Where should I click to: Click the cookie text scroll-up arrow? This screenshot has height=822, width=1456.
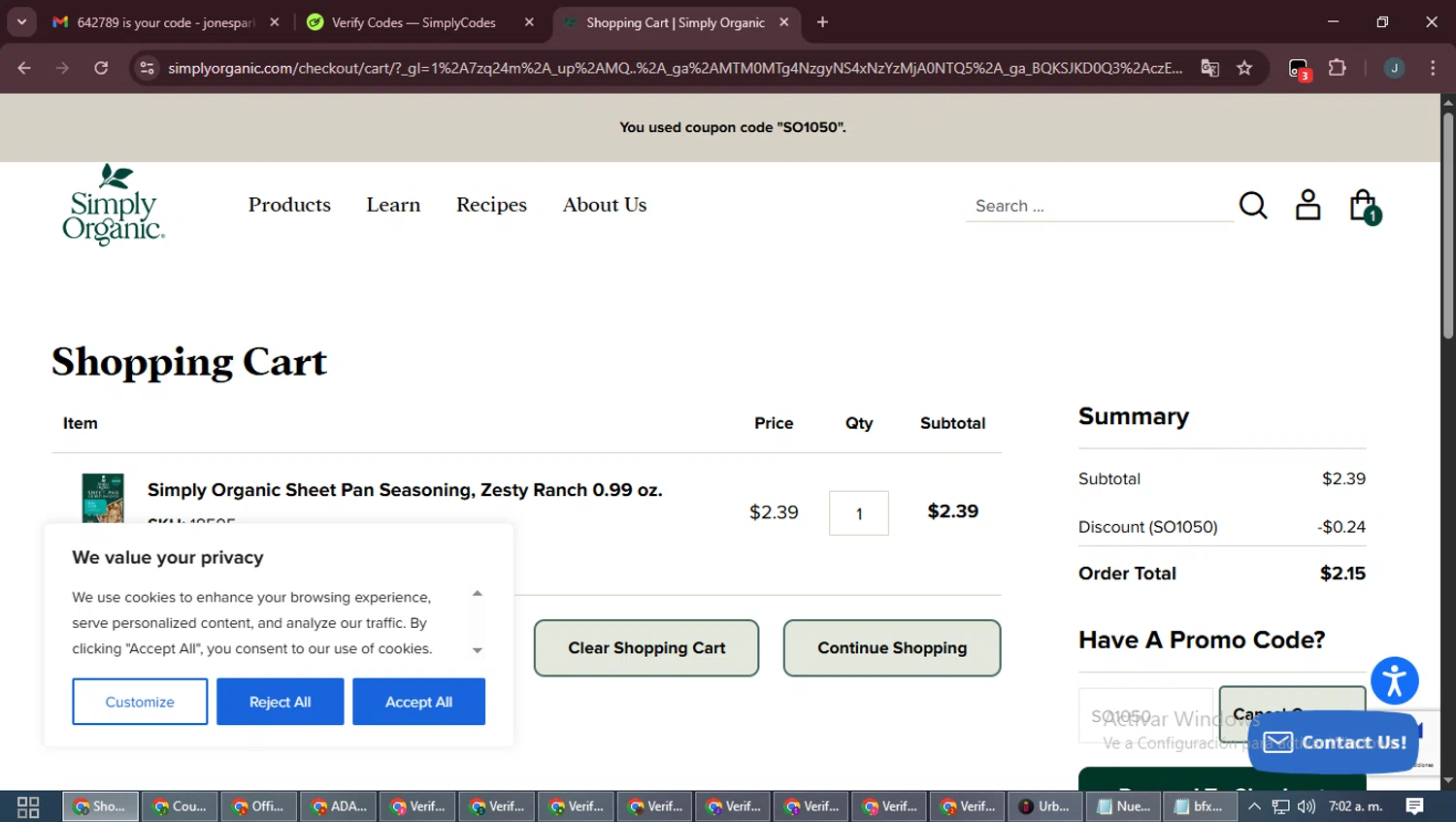click(478, 593)
